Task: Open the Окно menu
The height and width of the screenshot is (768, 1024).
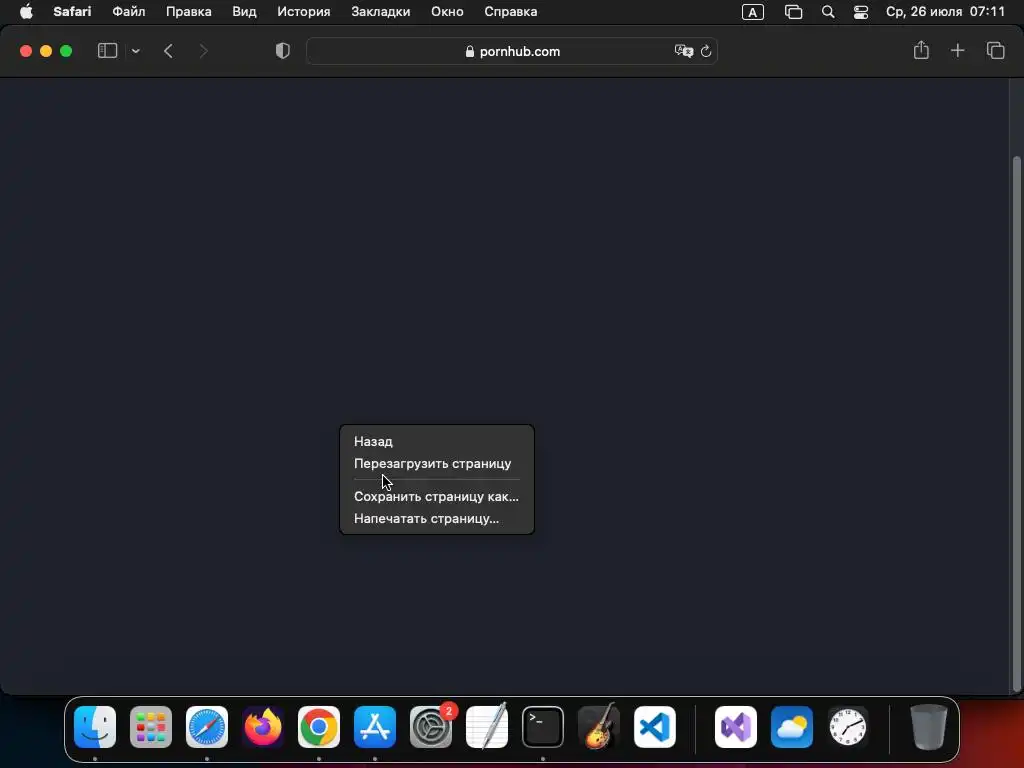Action: point(447,12)
